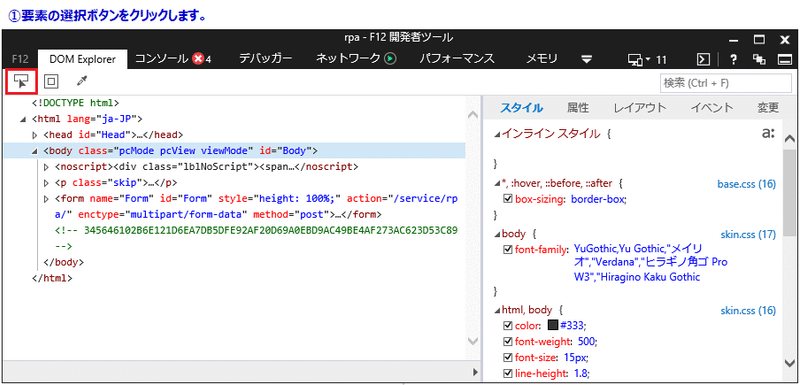Open the F12 tab
Viewport: 800px width, 385px height.
coord(19,60)
